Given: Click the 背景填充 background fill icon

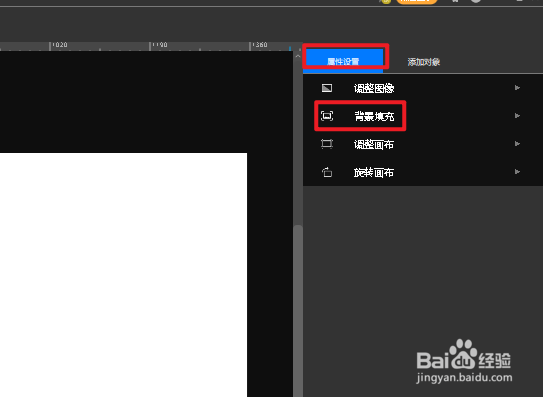Looking at the screenshot, I should (327, 116).
